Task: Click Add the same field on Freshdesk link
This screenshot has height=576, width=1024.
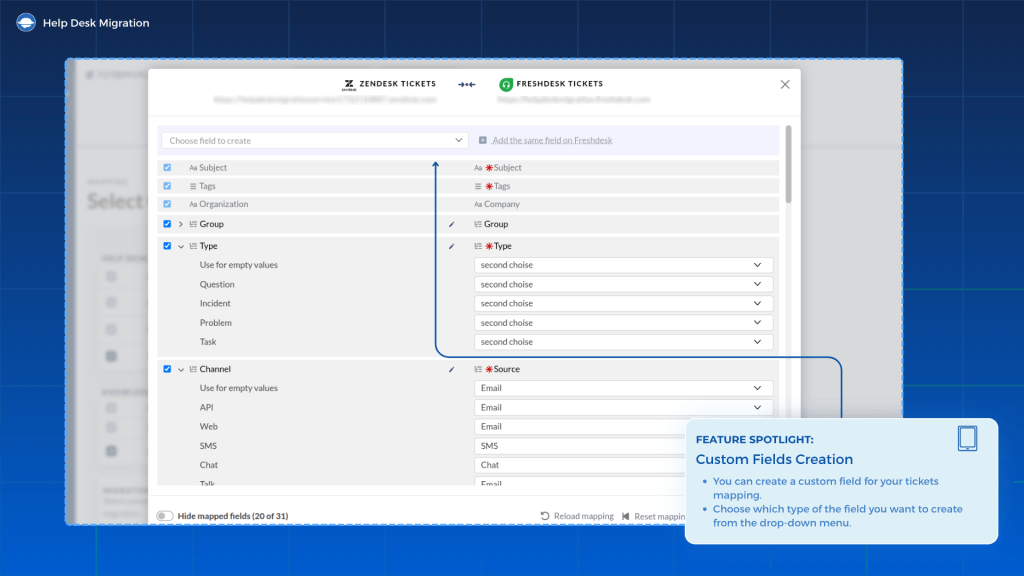Action: pyautogui.click(x=552, y=140)
